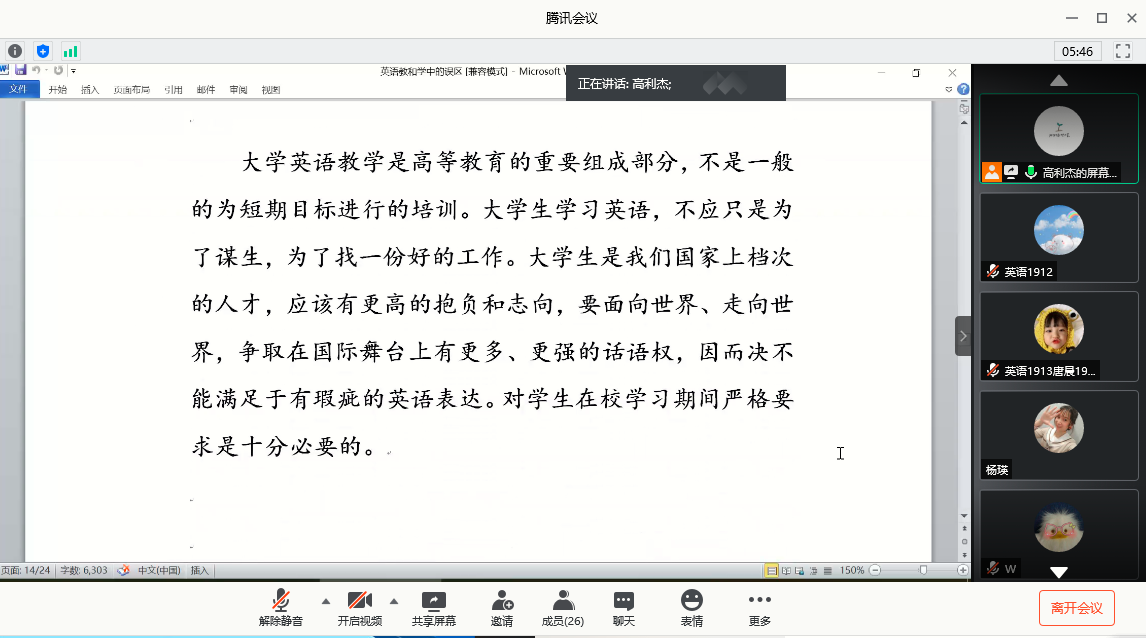This screenshot has width=1146, height=638.
Task: Click the blue security shield icon
Action: click(42, 50)
